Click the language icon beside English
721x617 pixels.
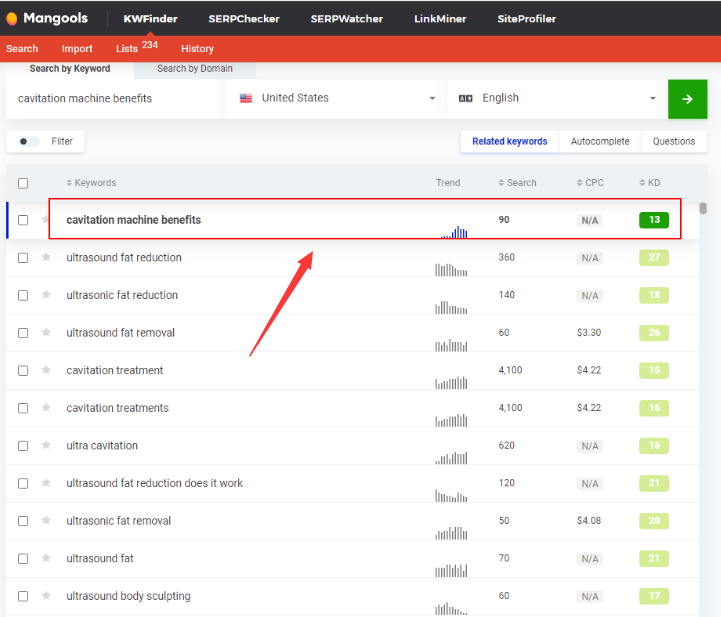click(465, 98)
